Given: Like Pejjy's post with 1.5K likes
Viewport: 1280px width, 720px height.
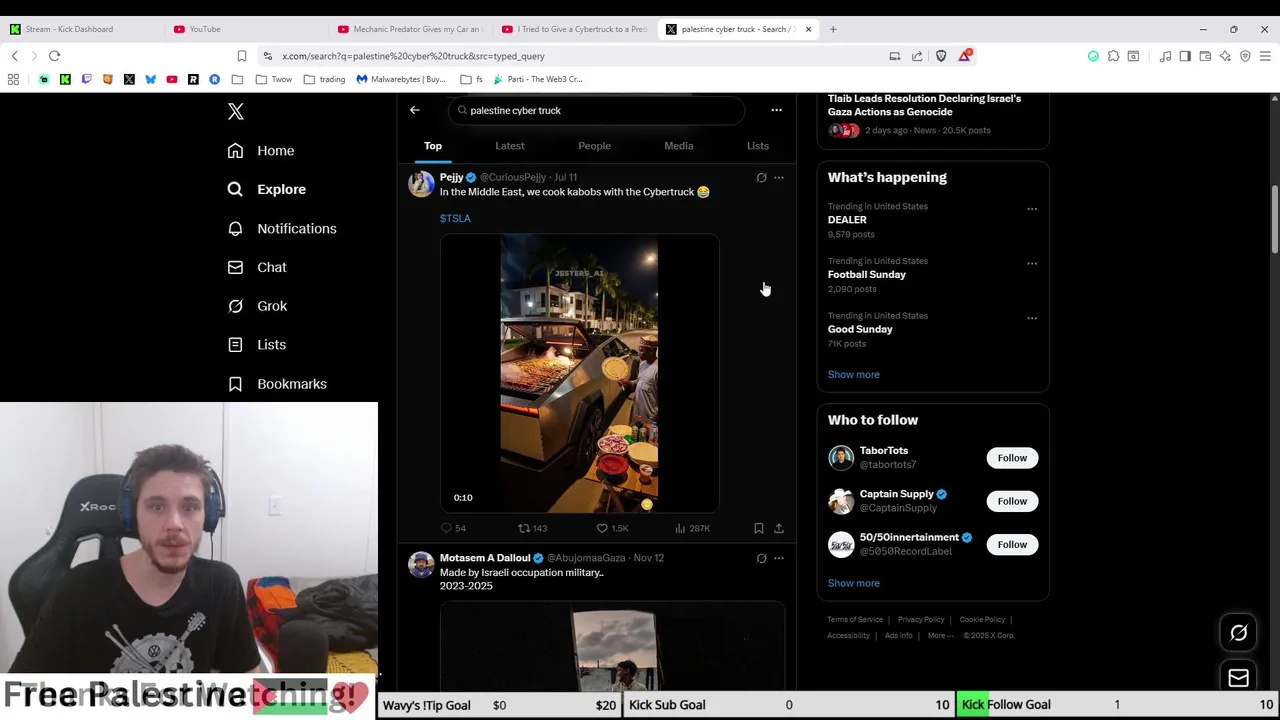Looking at the screenshot, I should (x=612, y=528).
